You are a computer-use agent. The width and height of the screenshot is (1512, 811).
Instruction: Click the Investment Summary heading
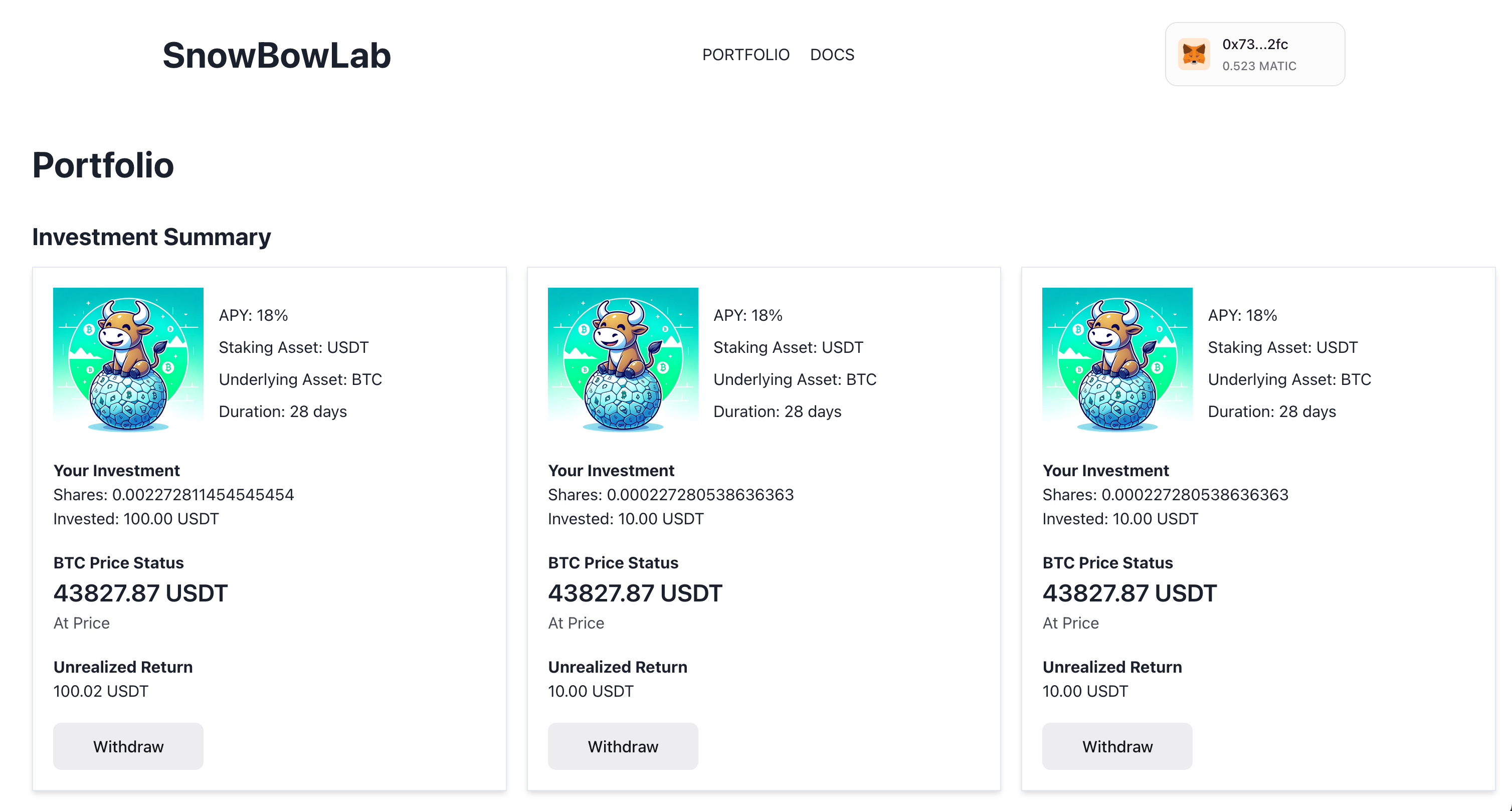coord(151,237)
